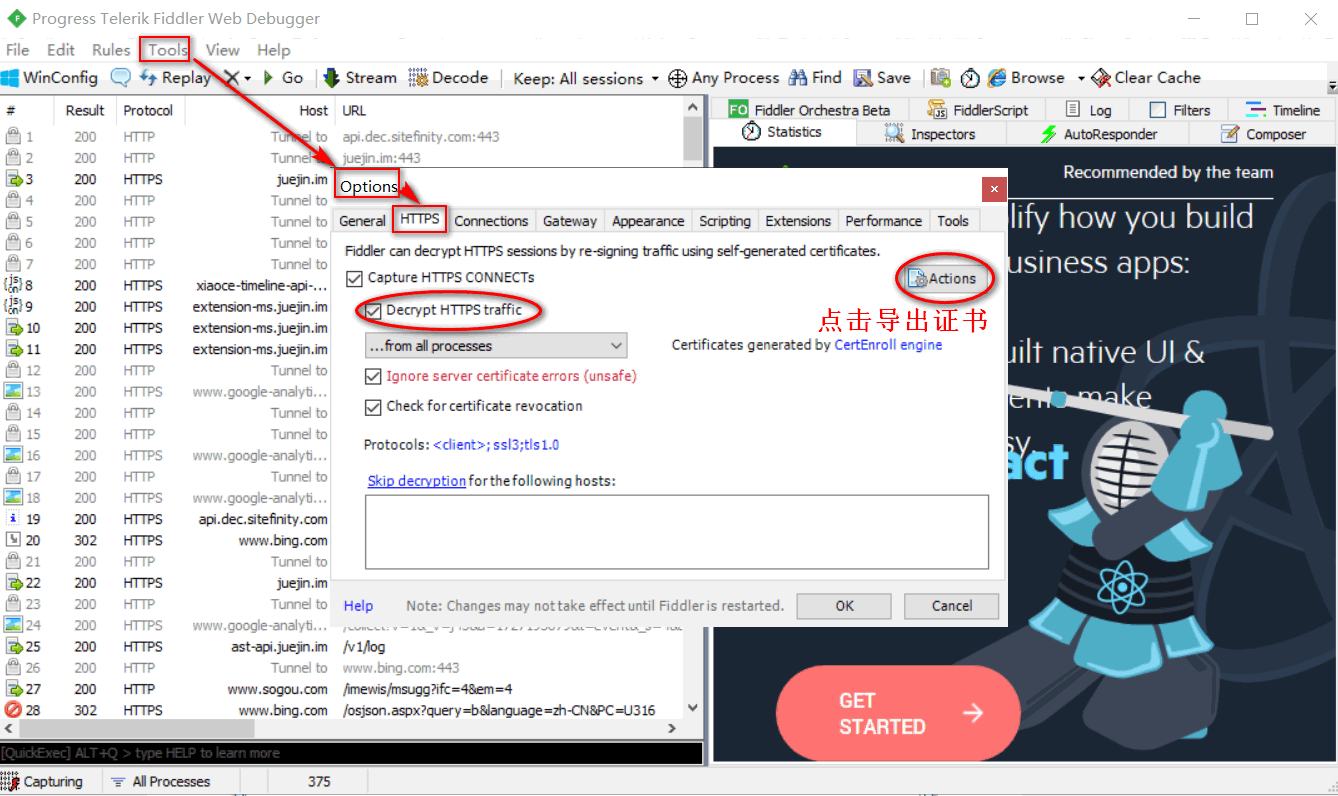1338x796 pixels.
Task: Sort sessions by Protocol column header
Action: point(148,111)
